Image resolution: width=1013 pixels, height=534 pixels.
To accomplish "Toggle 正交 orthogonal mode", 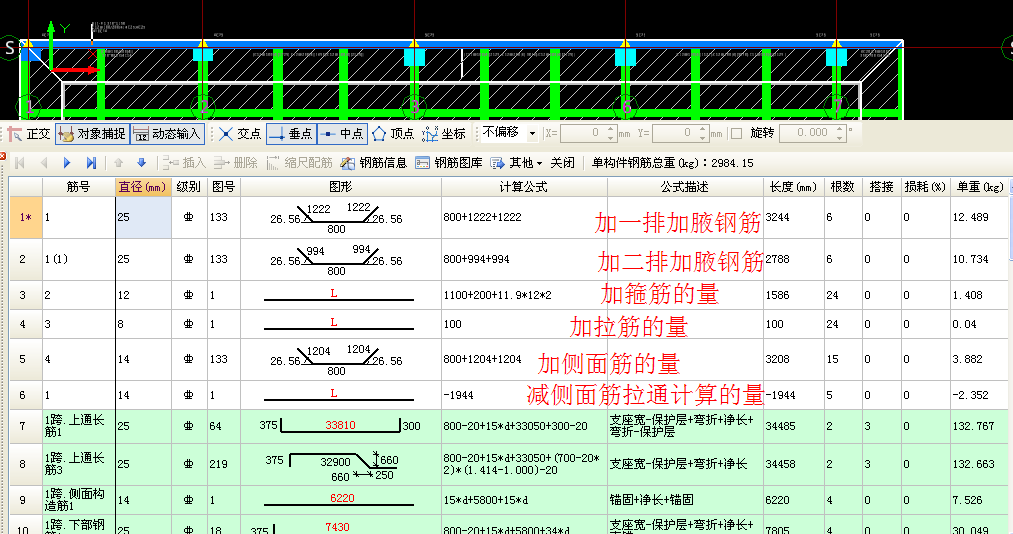I will 29,134.
